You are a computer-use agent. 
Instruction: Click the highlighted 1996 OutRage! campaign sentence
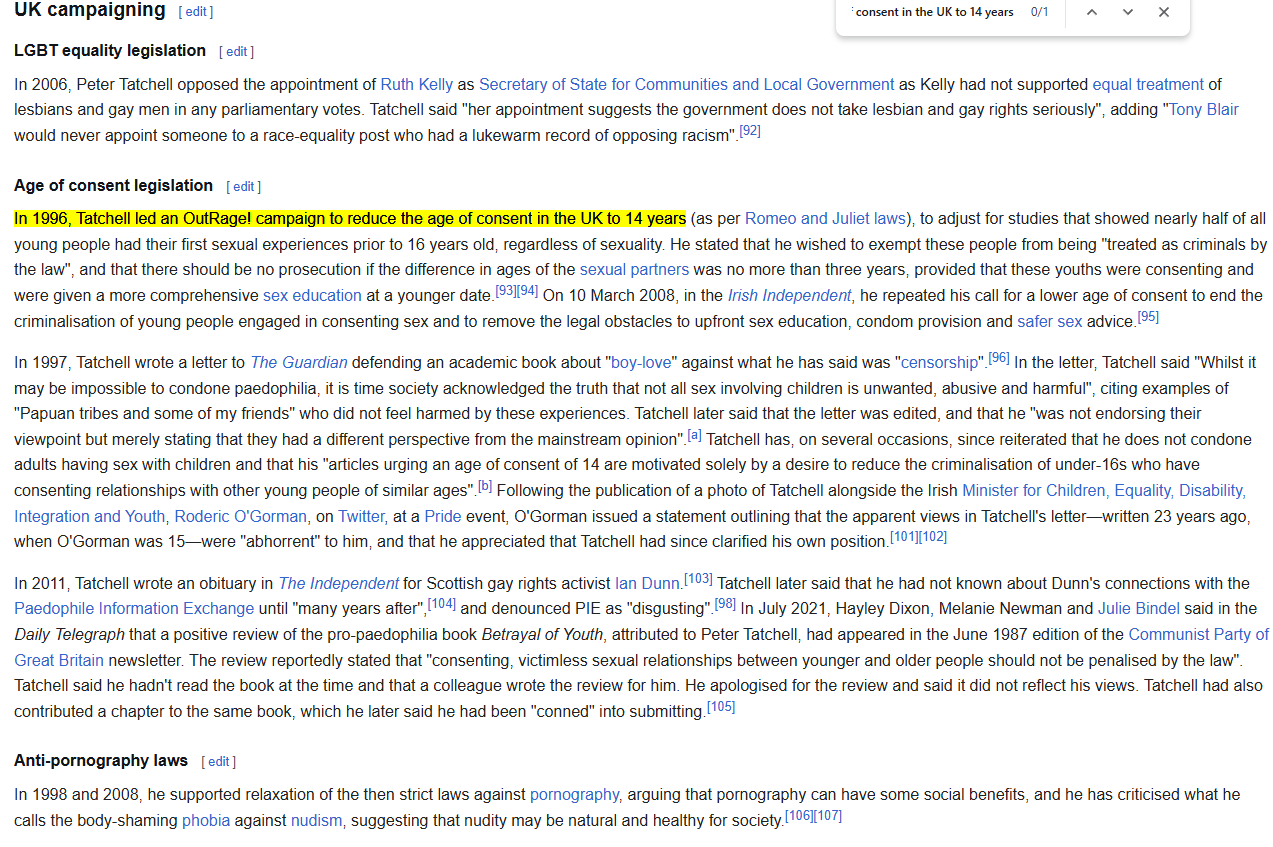[x=350, y=219]
